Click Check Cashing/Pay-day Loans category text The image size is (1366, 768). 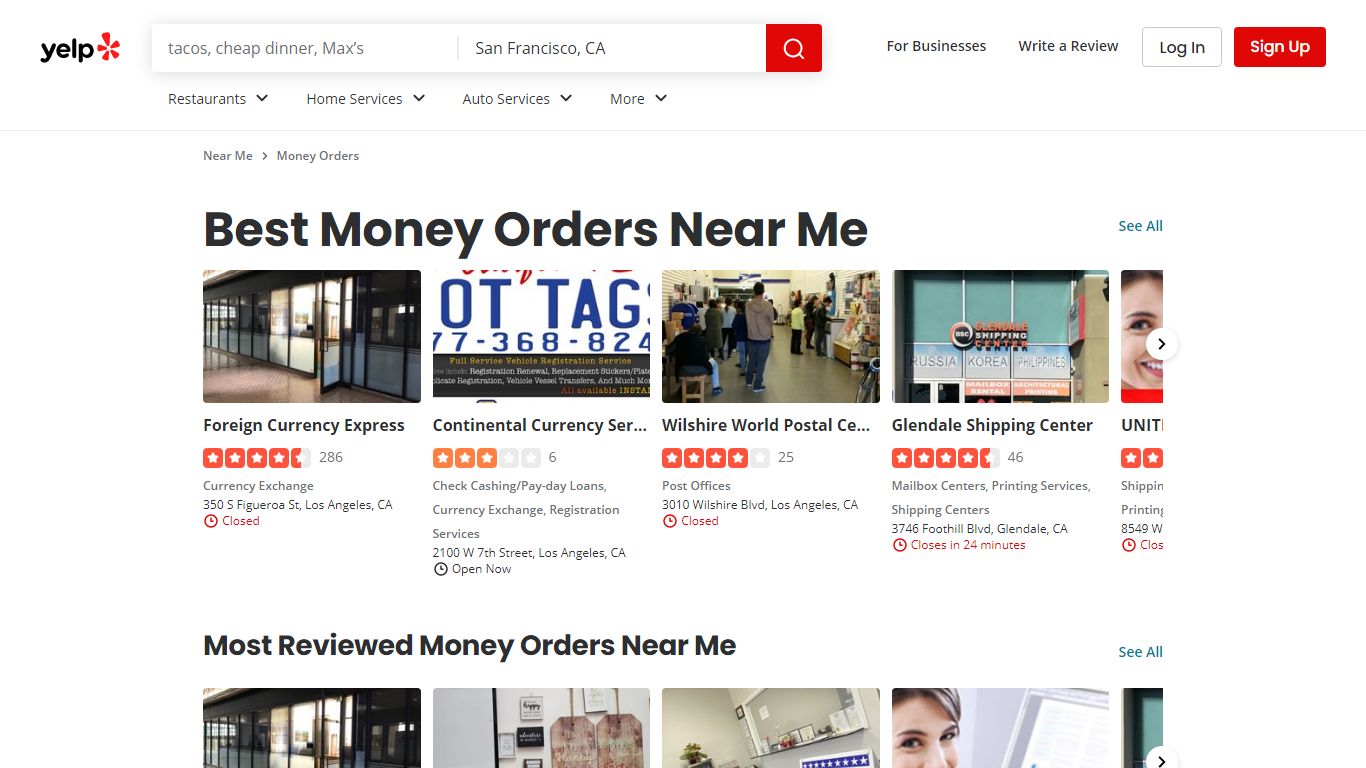click(519, 486)
